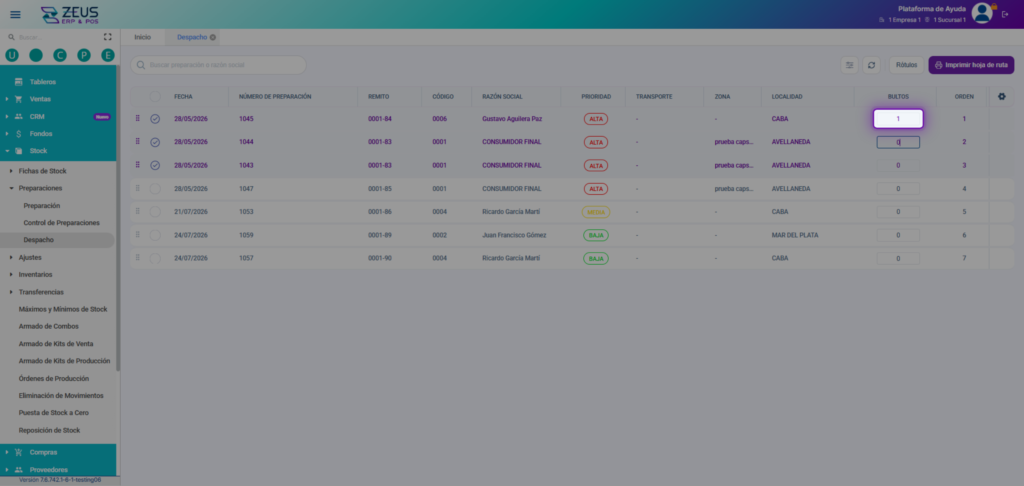Click the logout icon

pos(1005,14)
